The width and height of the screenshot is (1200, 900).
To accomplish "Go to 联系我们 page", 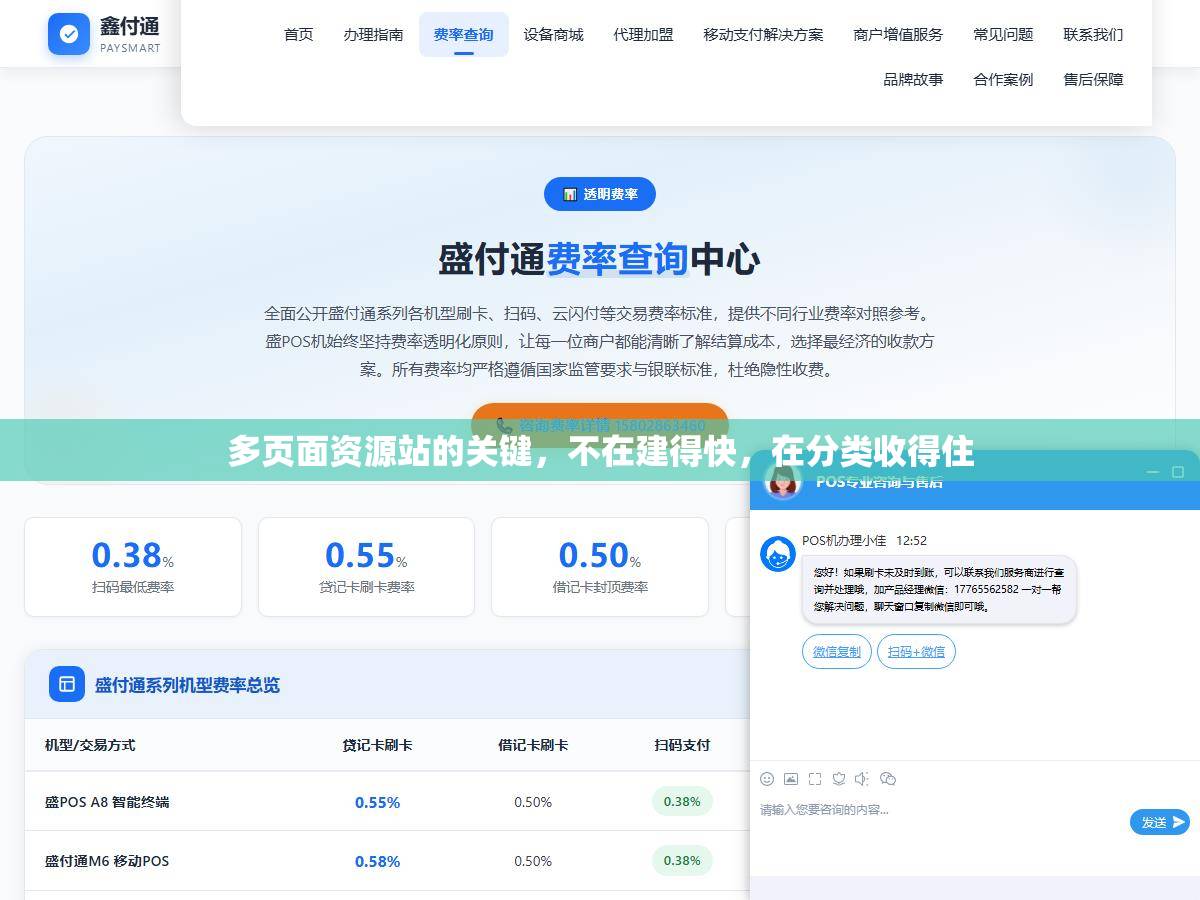I will pyautogui.click(x=1094, y=35).
